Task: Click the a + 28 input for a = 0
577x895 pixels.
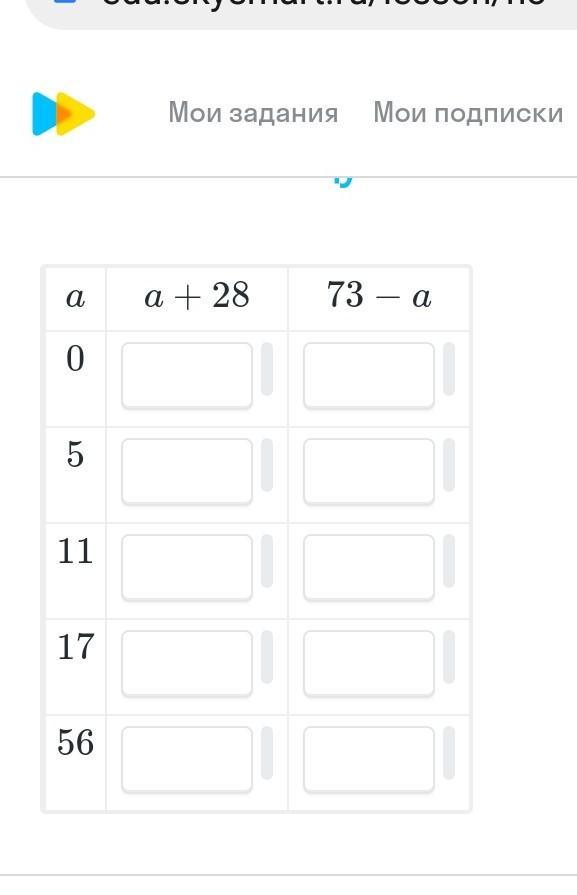Action: [187, 375]
